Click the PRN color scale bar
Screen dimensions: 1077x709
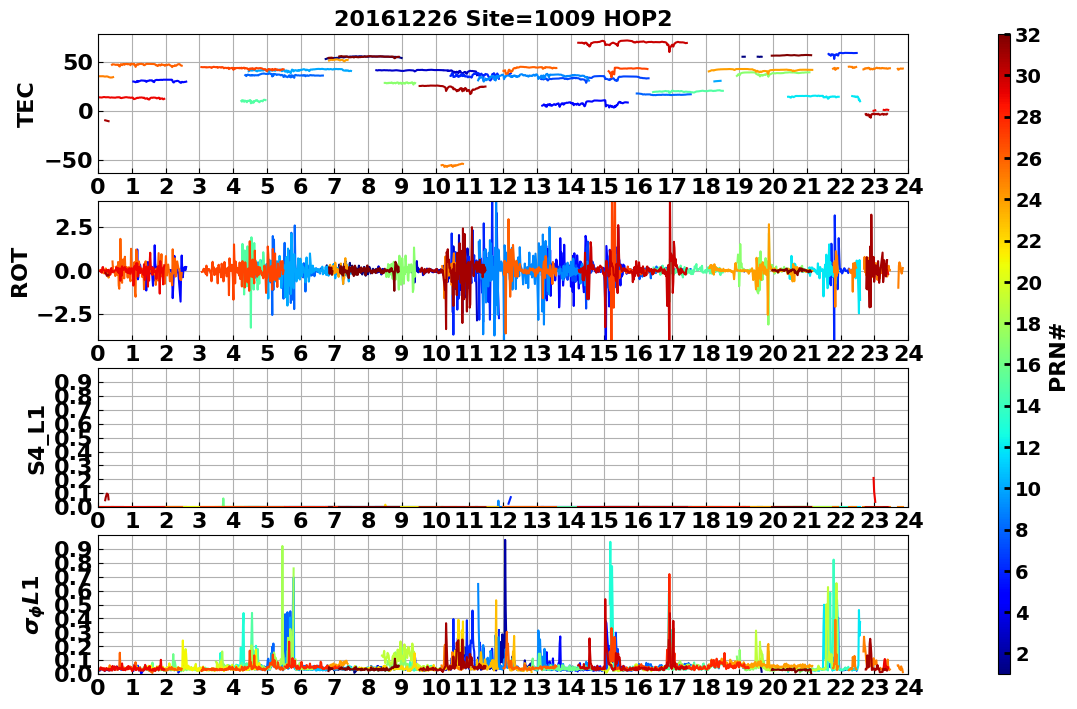click(1004, 354)
